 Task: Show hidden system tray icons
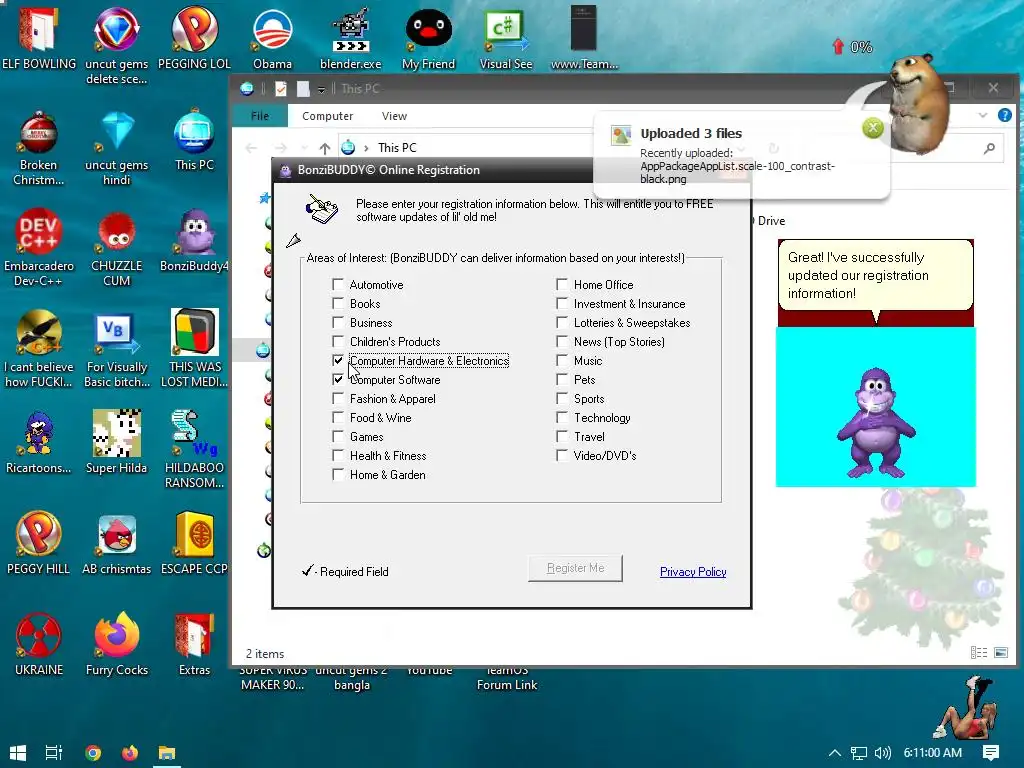(x=835, y=753)
